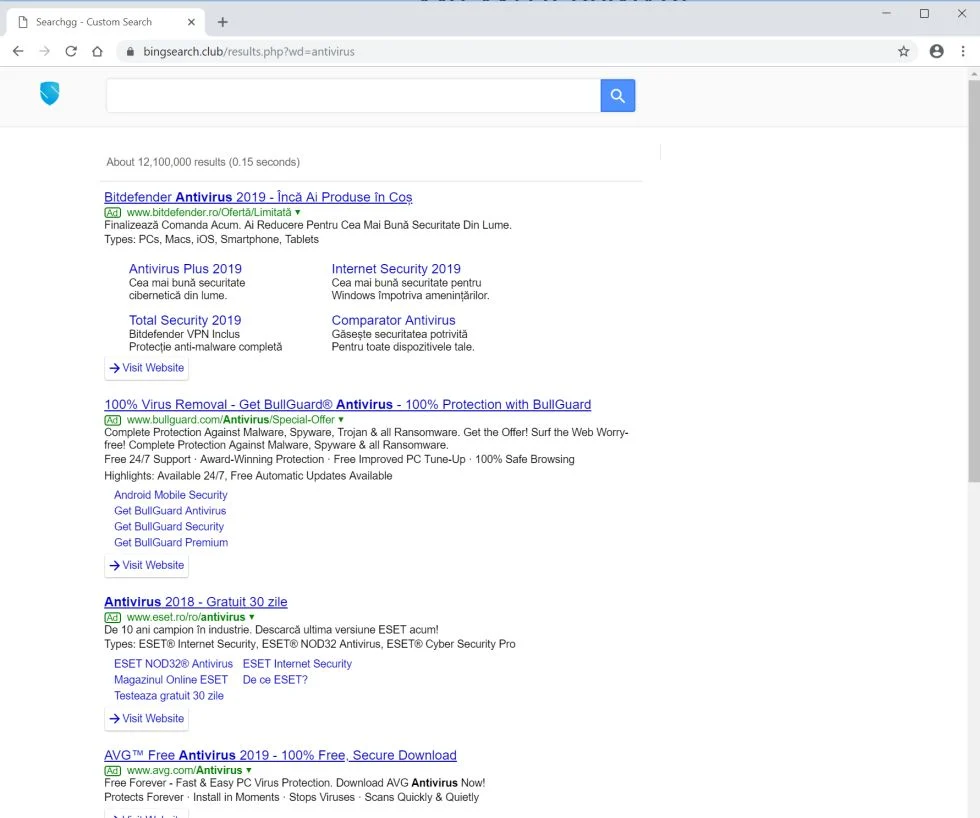The height and width of the screenshot is (818, 980).
Task: Open the Get BullGuard Security link
Action: (x=169, y=526)
